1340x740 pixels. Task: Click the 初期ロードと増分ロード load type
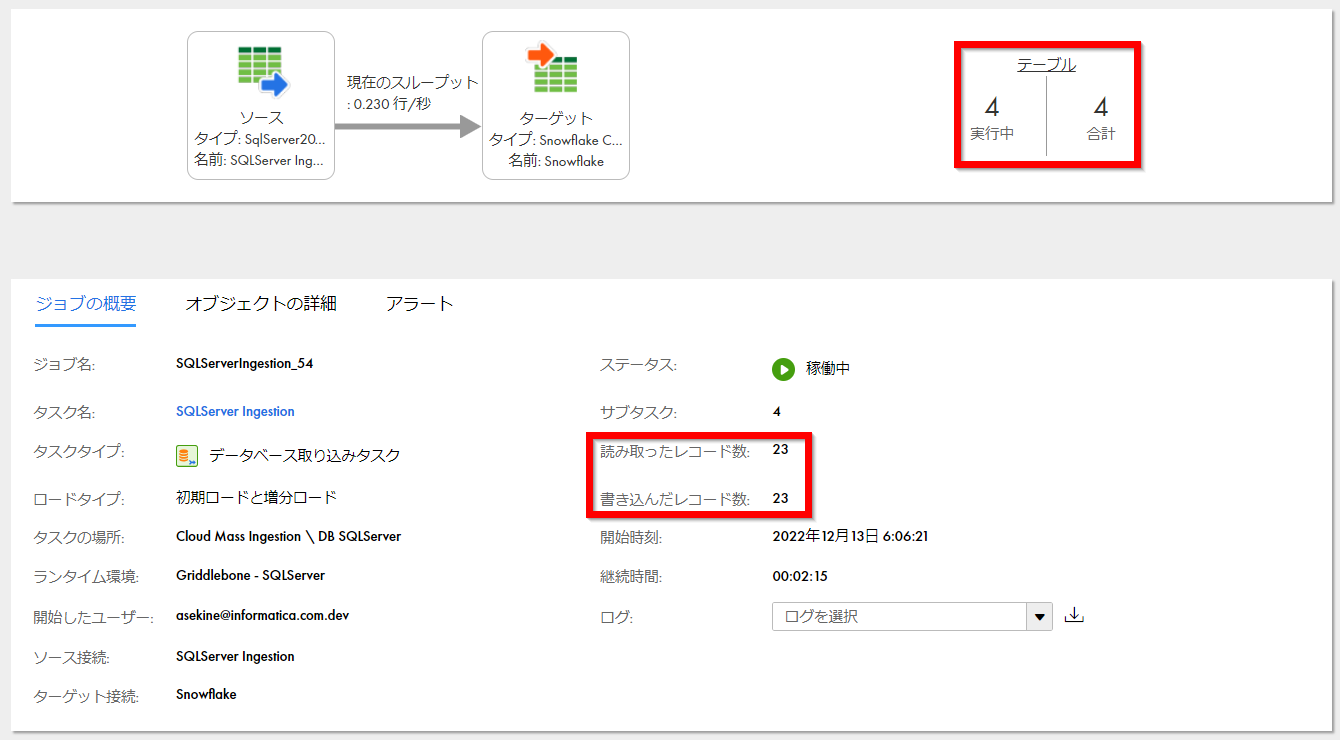click(257, 498)
